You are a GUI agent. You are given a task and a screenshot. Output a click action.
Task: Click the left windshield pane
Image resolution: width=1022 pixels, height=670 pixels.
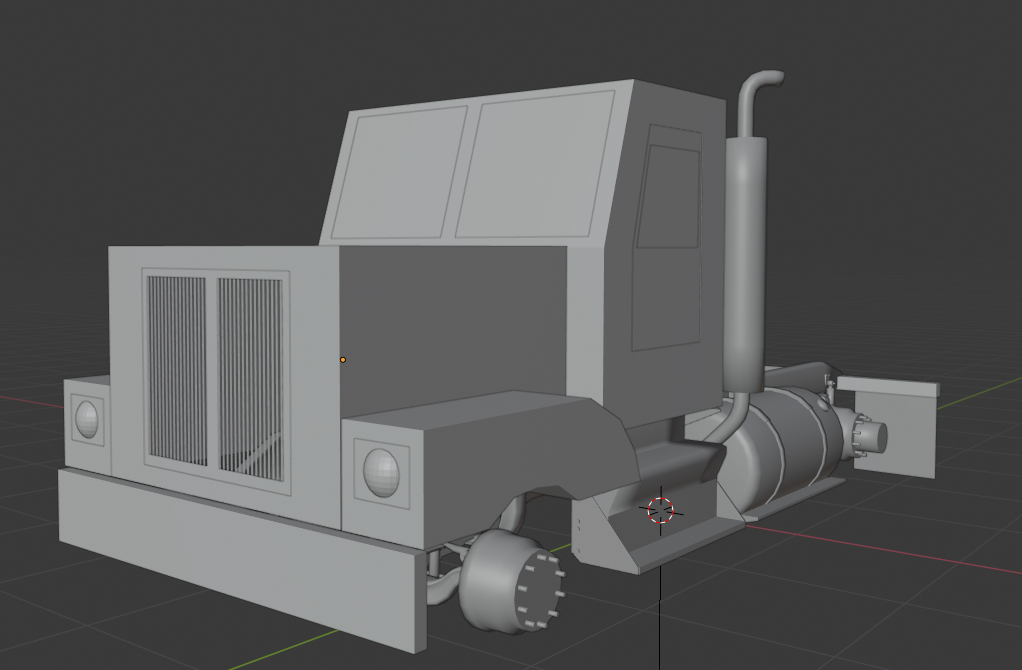[x=399, y=173]
